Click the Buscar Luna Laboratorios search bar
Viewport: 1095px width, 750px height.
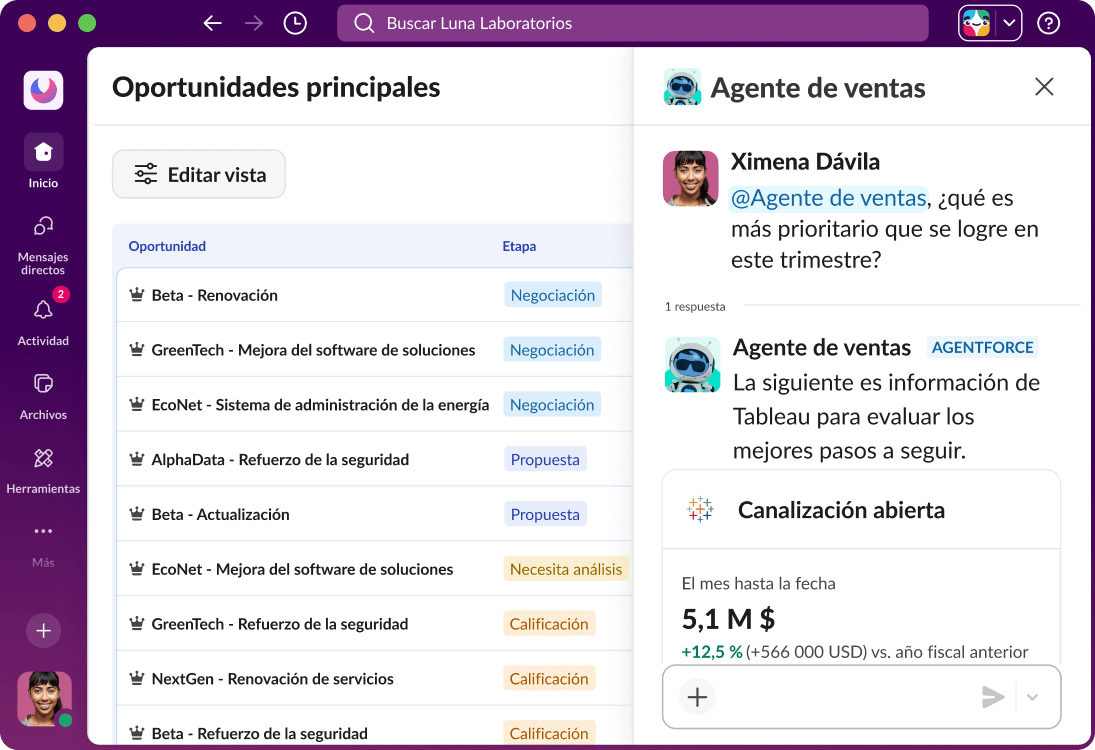tap(632, 22)
